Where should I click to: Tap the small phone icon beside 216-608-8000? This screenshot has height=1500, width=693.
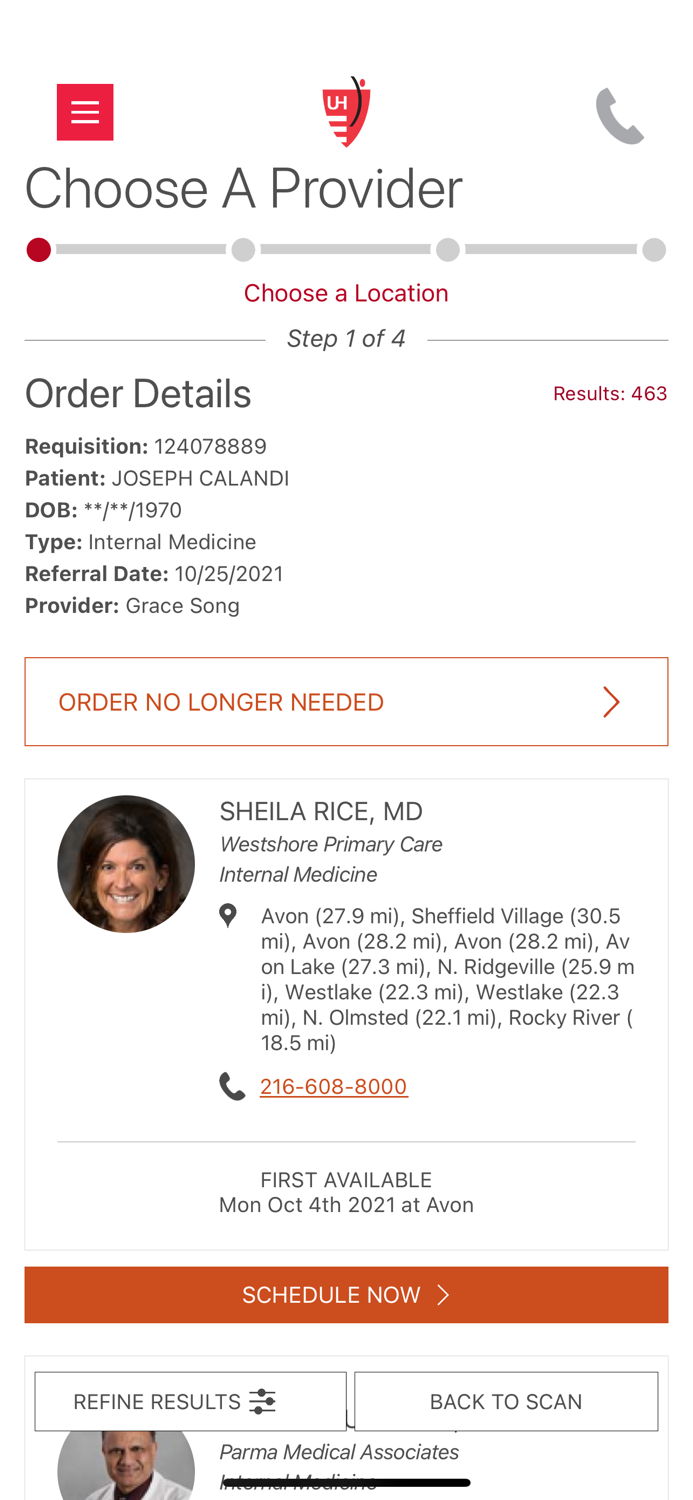tap(232, 1087)
